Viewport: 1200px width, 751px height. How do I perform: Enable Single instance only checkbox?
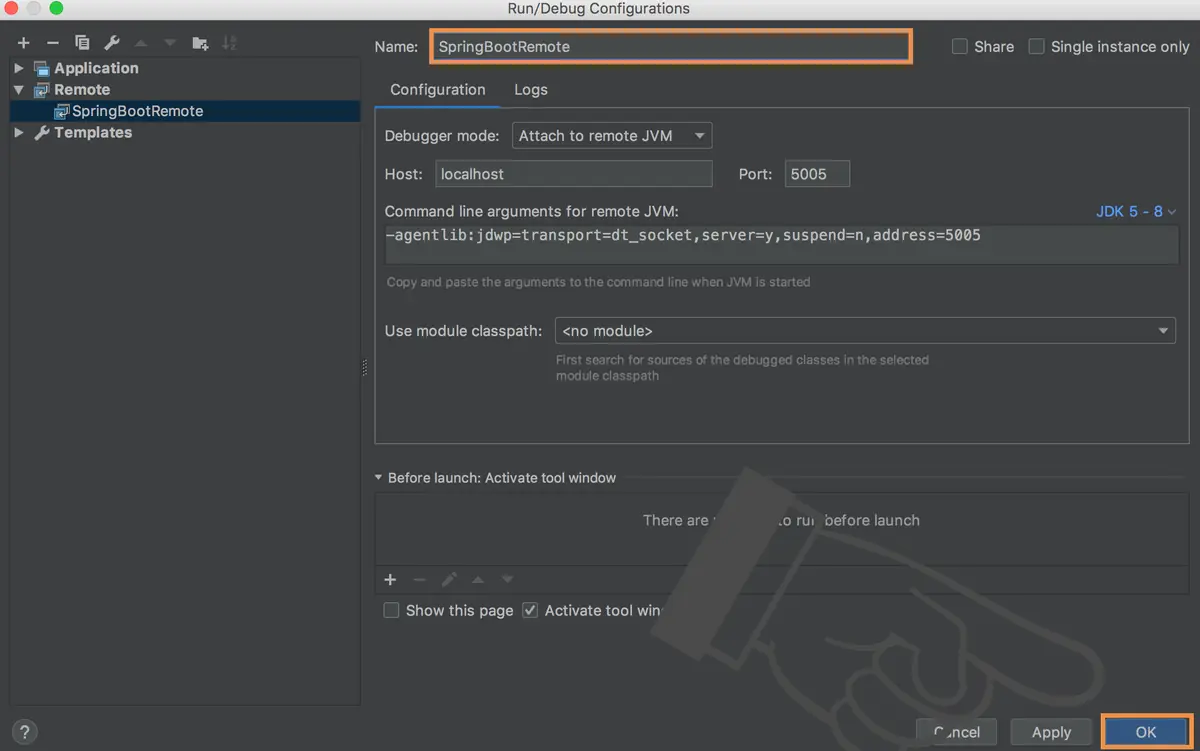(x=1037, y=46)
